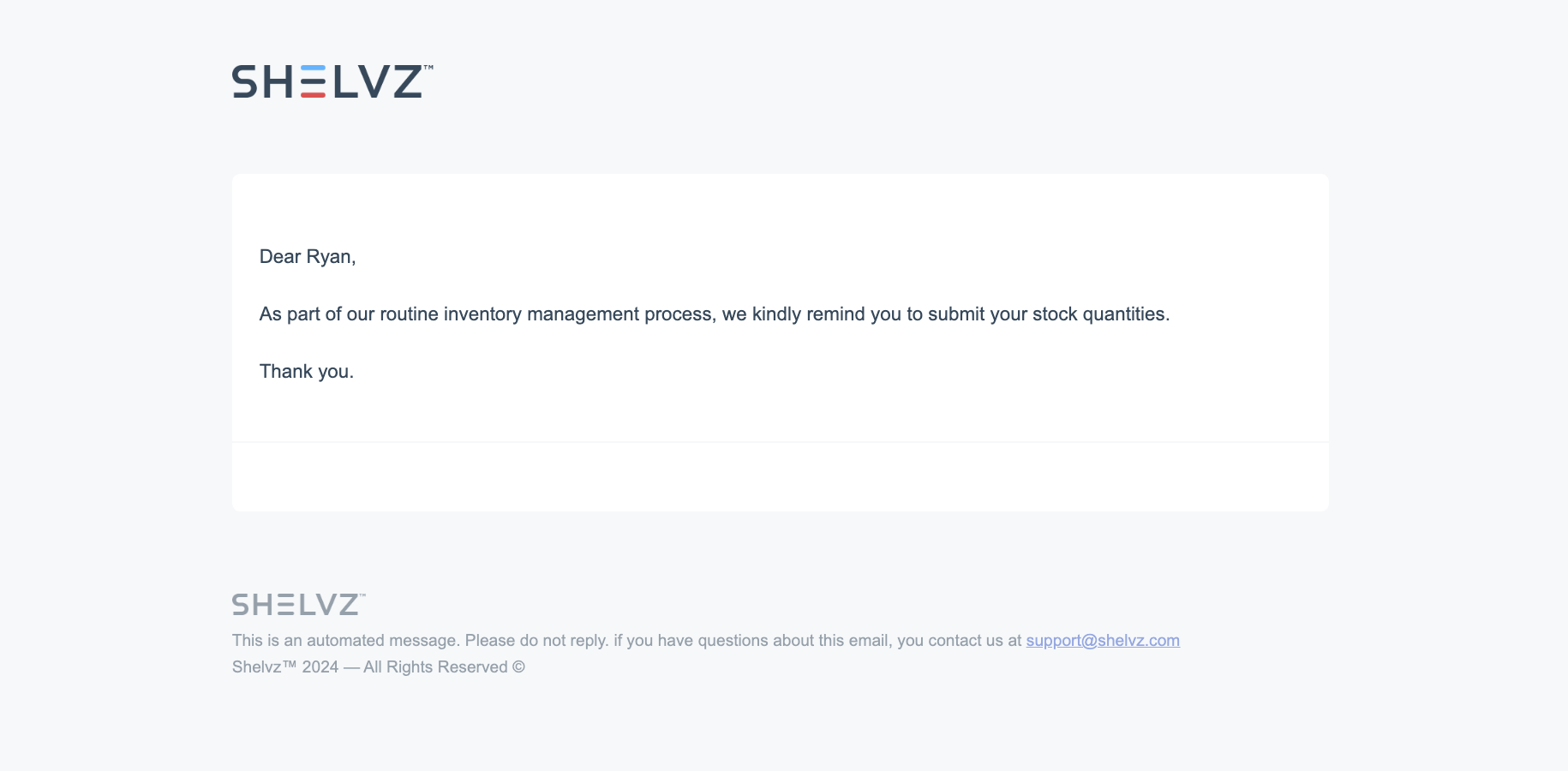Click the trademark symbol on the footer logo

(x=362, y=595)
